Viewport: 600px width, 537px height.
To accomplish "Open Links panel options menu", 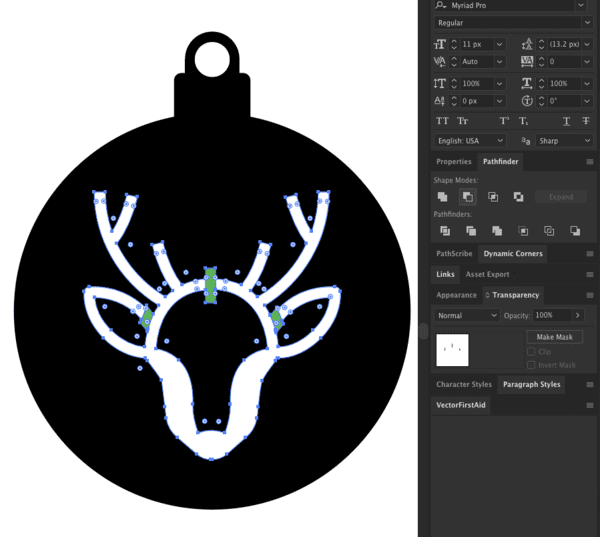I will (x=590, y=274).
